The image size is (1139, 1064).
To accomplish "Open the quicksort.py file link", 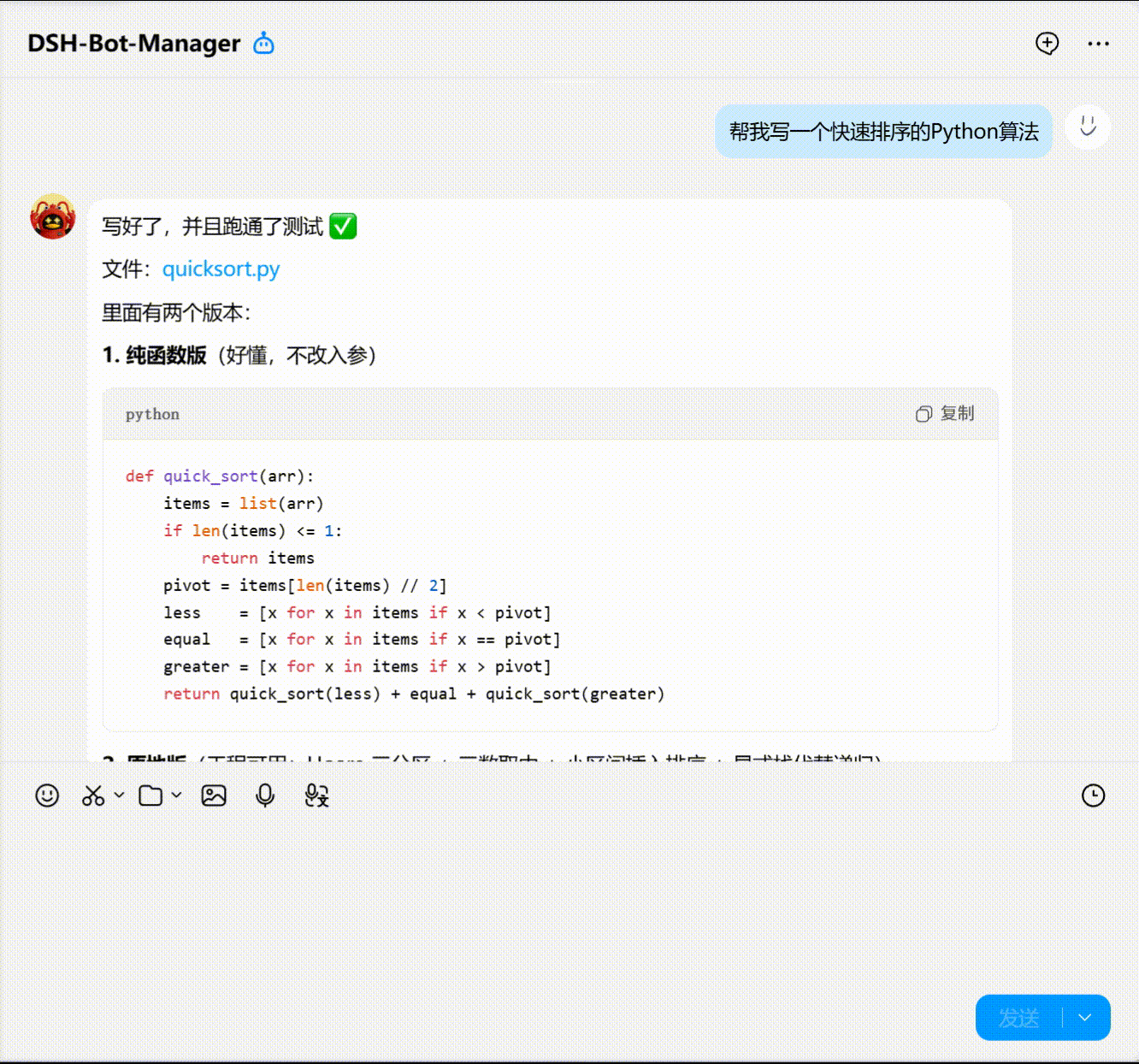I will coord(221,269).
